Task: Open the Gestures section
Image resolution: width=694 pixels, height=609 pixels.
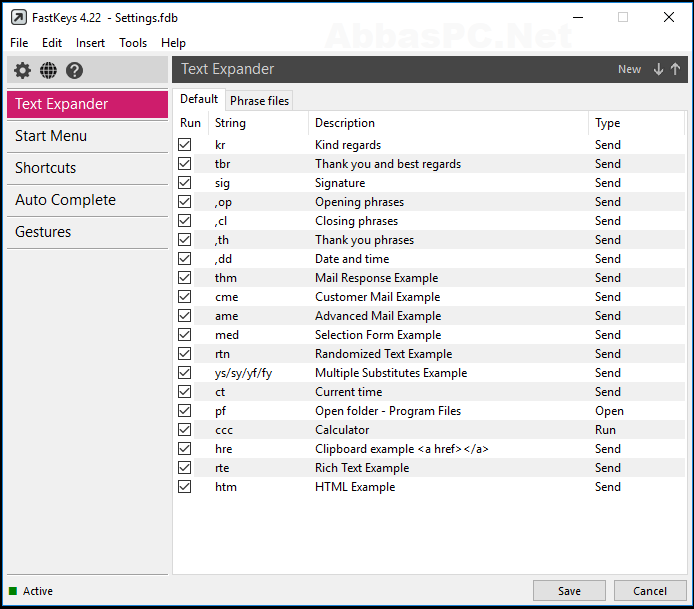Action: pyautogui.click(x=87, y=232)
